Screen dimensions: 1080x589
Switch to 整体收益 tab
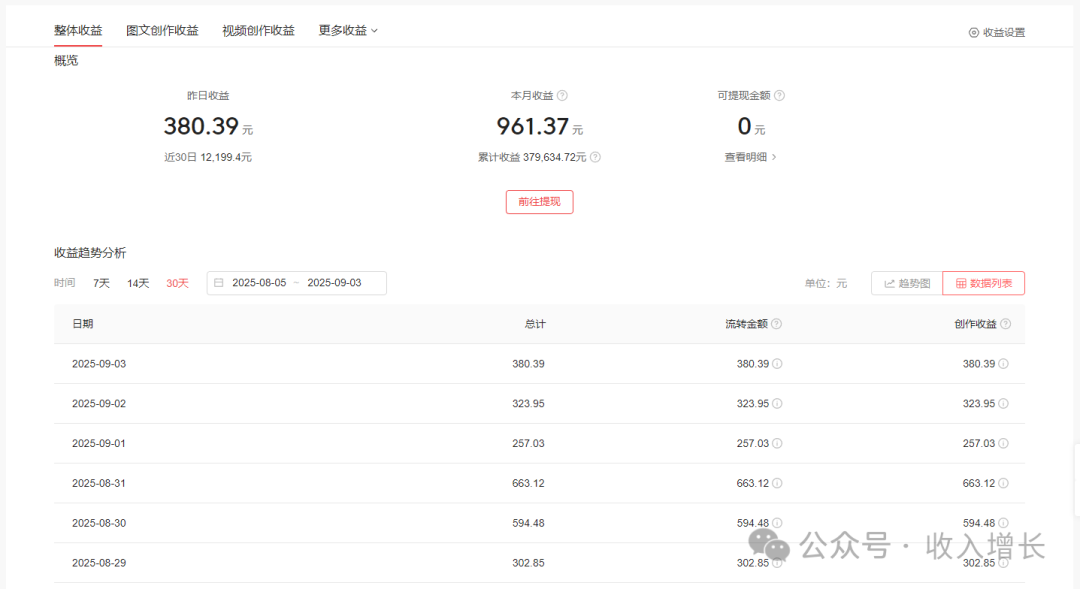click(x=78, y=30)
